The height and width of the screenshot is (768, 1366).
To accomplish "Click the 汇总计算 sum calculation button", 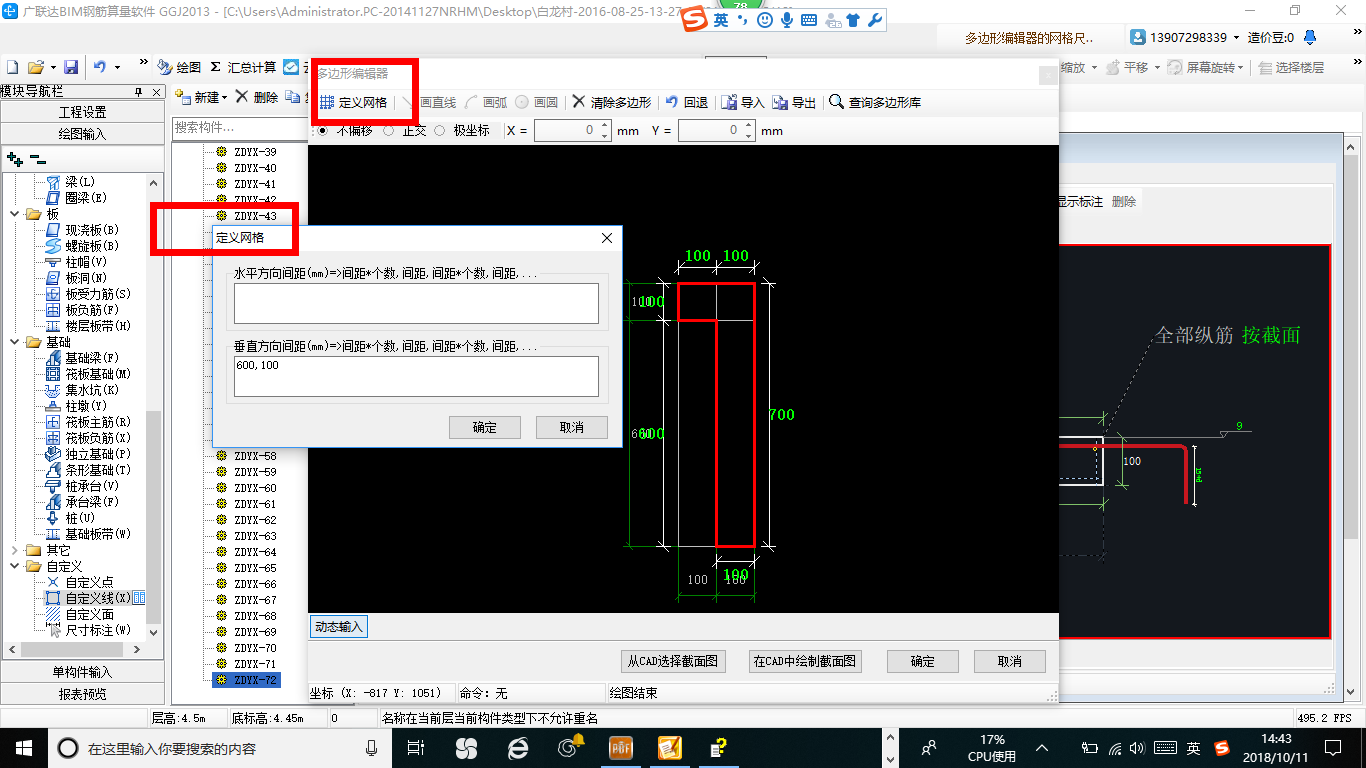I will pyautogui.click(x=243, y=67).
